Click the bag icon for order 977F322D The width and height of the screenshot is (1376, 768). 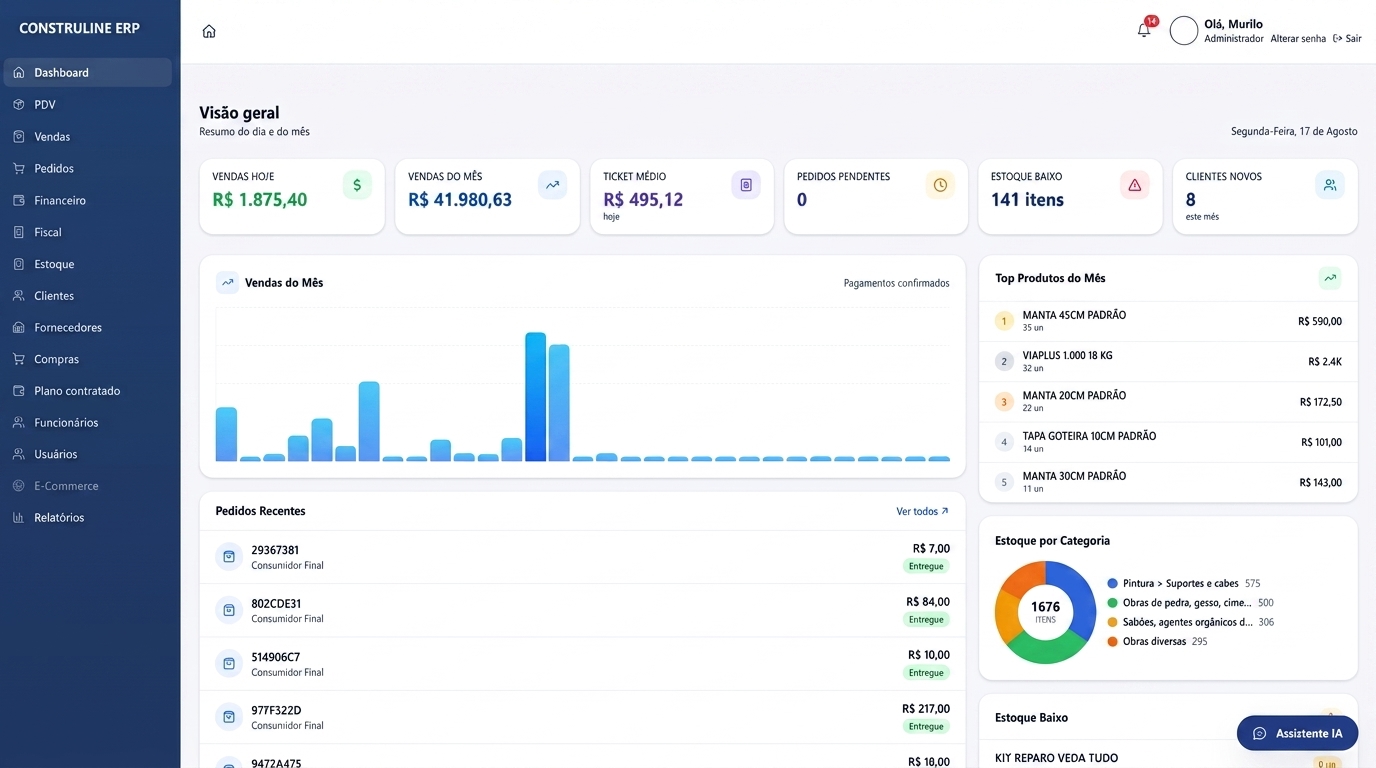pyautogui.click(x=229, y=717)
